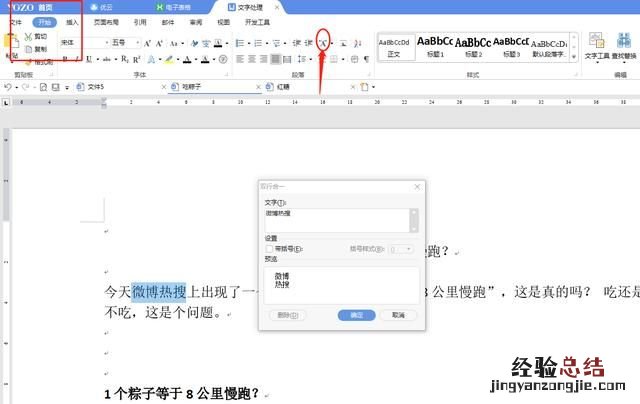Click the superscript R² icon

tap(137, 59)
